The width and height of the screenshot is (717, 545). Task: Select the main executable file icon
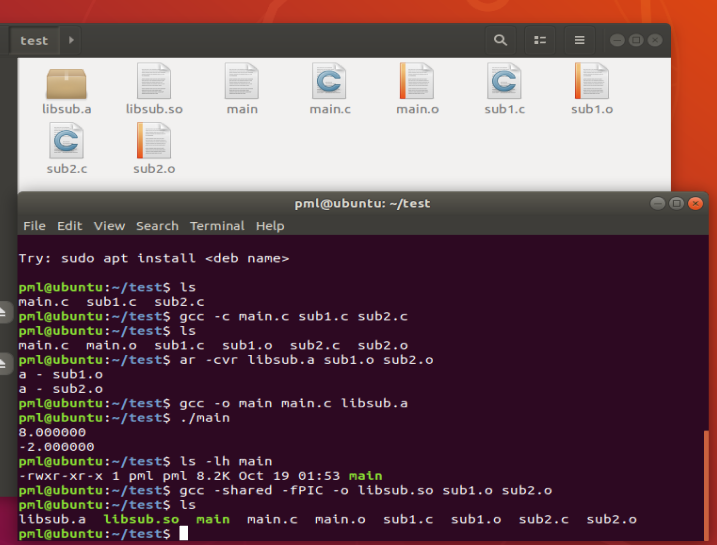click(242, 81)
